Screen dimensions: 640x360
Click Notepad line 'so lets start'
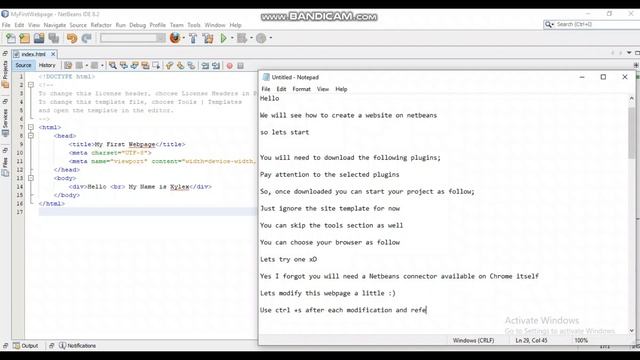point(284,132)
